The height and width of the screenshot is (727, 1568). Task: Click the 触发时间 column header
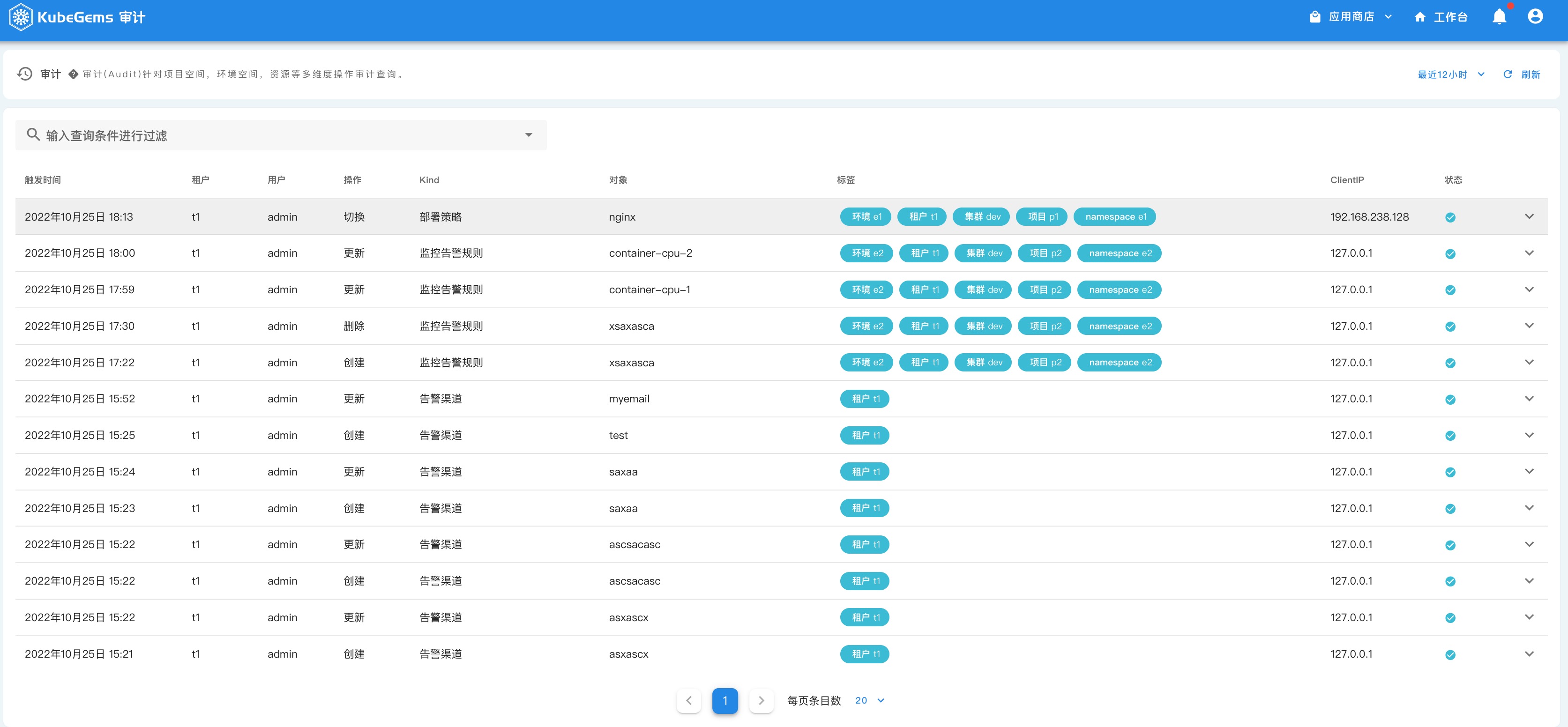click(43, 180)
